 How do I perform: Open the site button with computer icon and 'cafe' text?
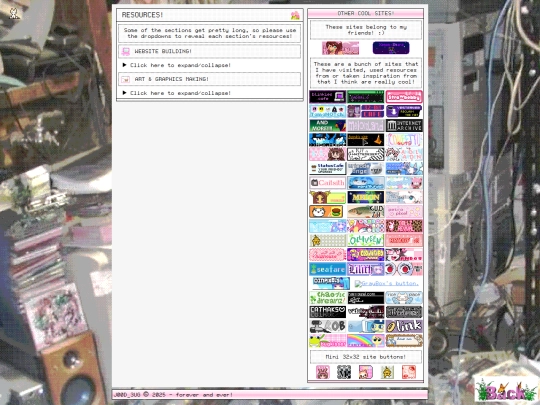click(328, 97)
